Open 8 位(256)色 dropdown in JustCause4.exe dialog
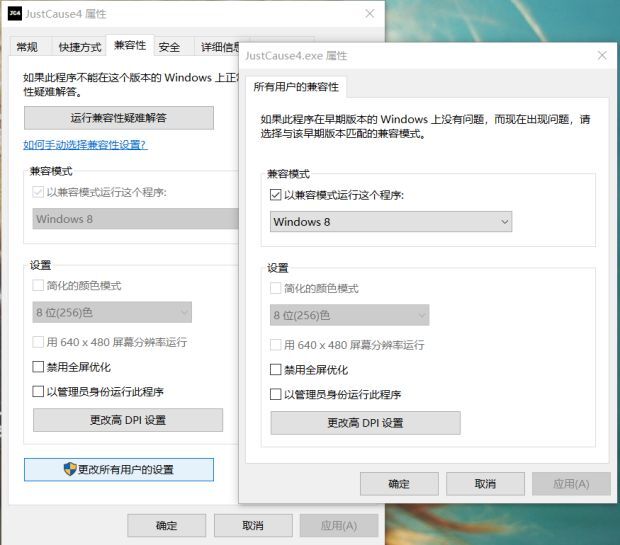Screen dimensions: 620x545 [x=350, y=315]
